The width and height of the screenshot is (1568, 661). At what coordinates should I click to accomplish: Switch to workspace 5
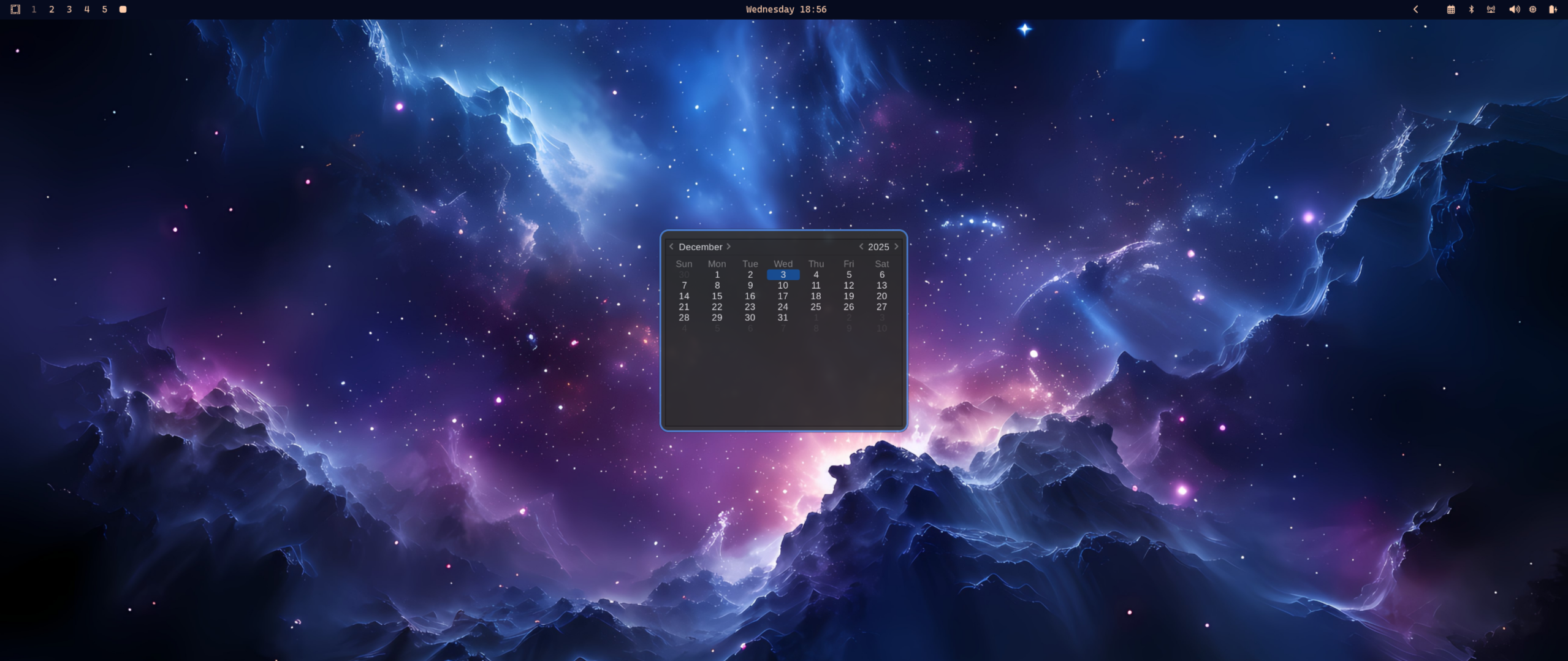coord(105,9)
